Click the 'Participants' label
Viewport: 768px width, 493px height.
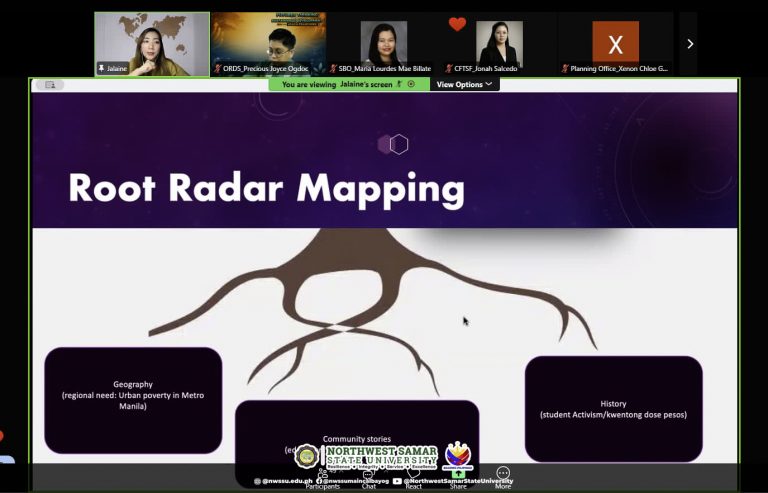pyautogui.click(x=322, y=486)
